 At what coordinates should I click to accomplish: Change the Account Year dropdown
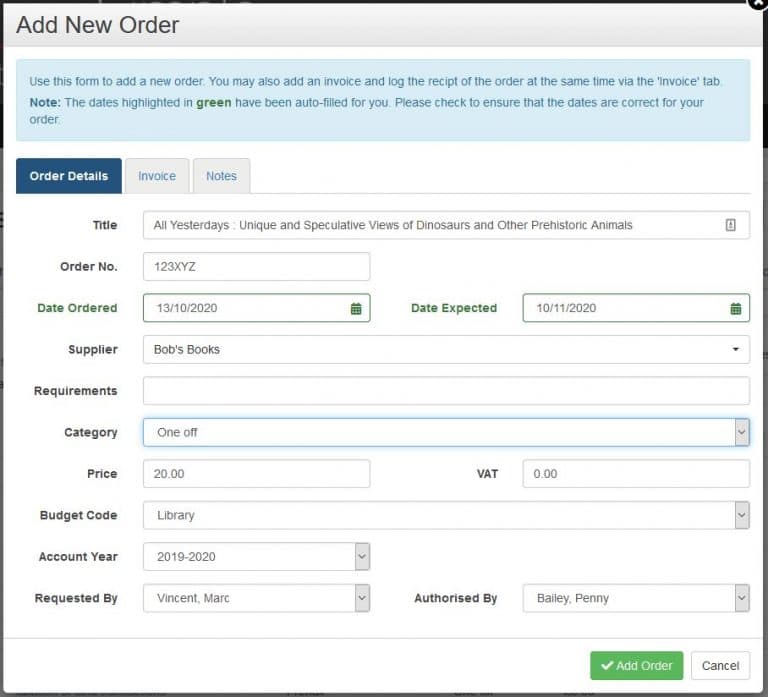click(x=257, y=557)
